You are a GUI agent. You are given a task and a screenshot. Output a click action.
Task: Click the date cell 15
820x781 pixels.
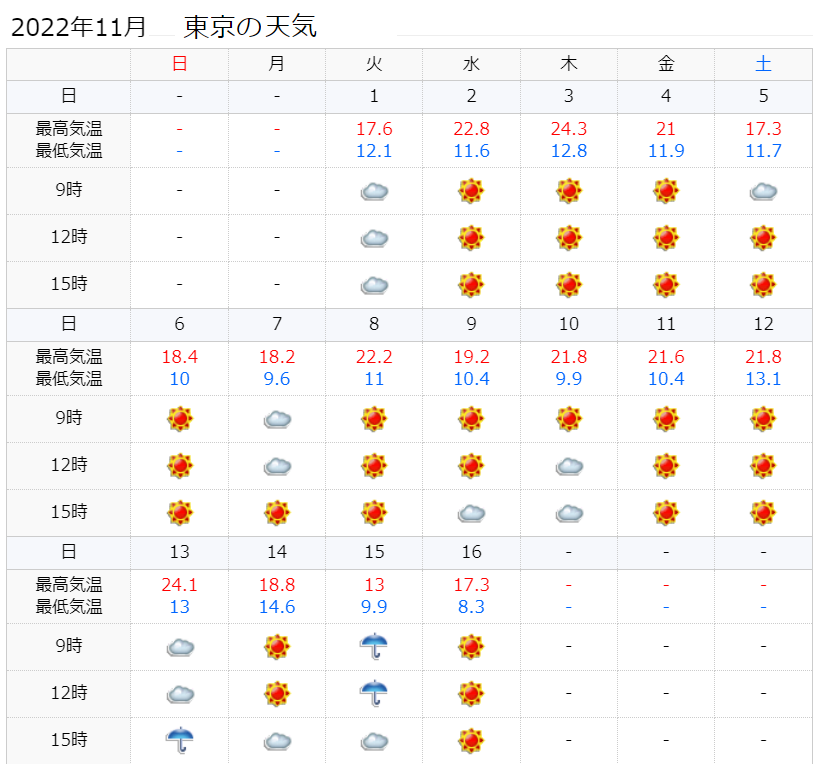click(x=374, y=552)
